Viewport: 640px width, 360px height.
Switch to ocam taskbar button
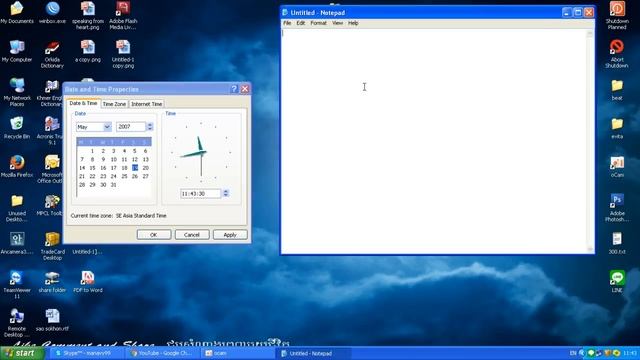point(238,353)
